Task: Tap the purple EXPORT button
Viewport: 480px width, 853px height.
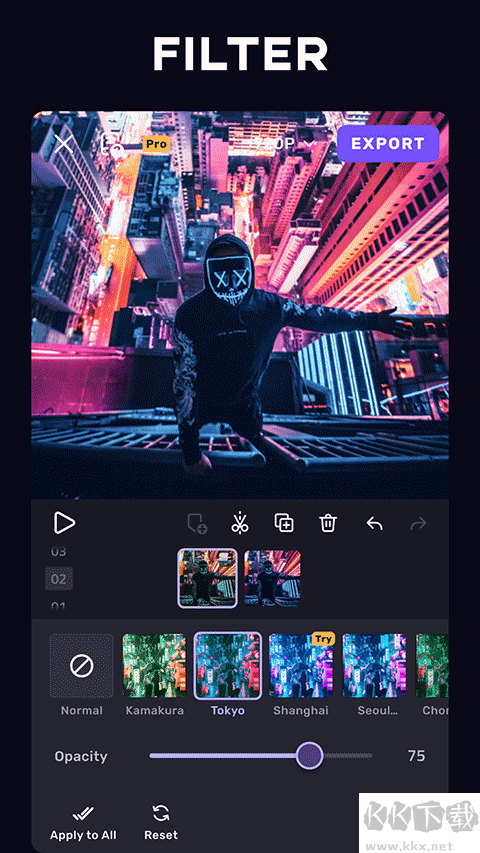Action: tap(387, 144)
